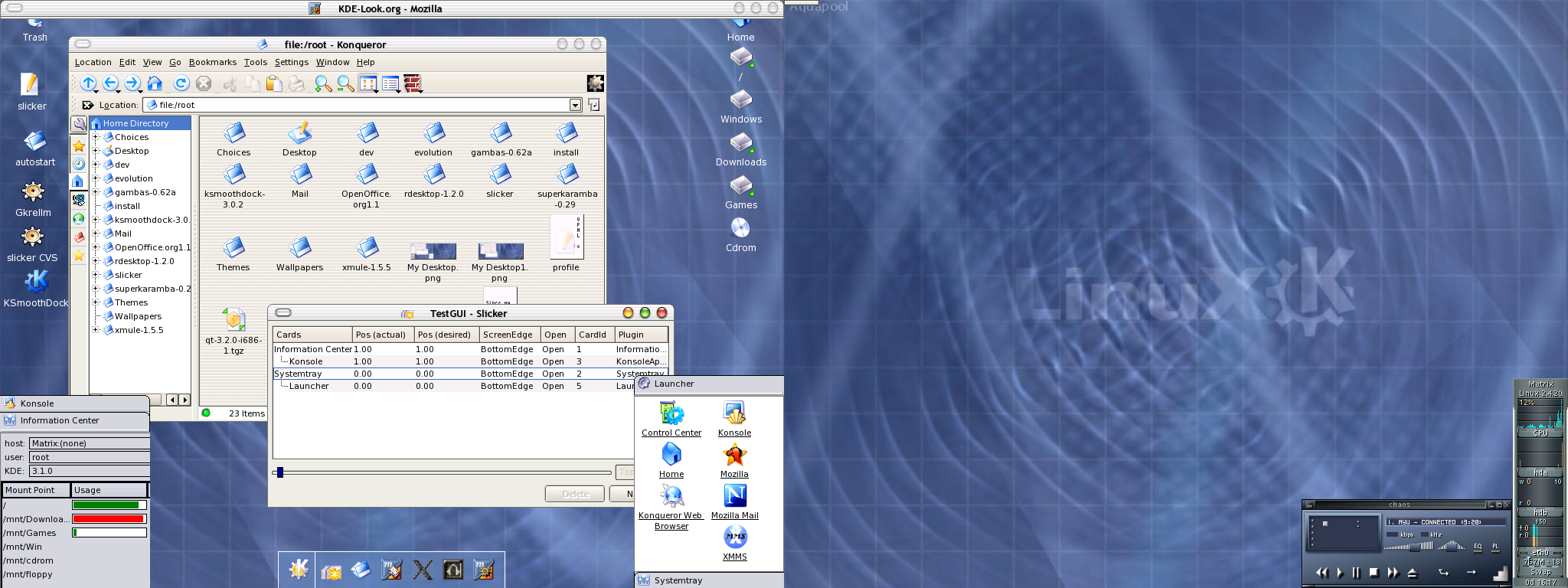This screenshot has height=588, width=1568.
Task: Open the Cdrom desktop icon
Action: 740,234
